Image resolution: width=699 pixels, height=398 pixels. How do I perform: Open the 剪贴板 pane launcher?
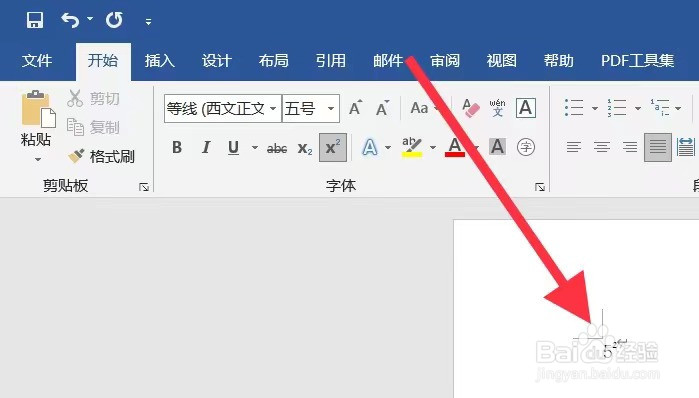tap(144, 187)
